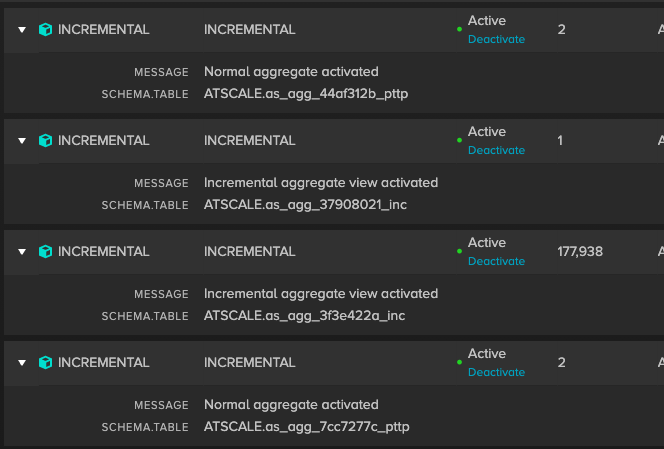Click the green status dot for as_agg_7cc7277c_pttp
The width and height of the screenshot is (664, 449).
tap(459, 362)
